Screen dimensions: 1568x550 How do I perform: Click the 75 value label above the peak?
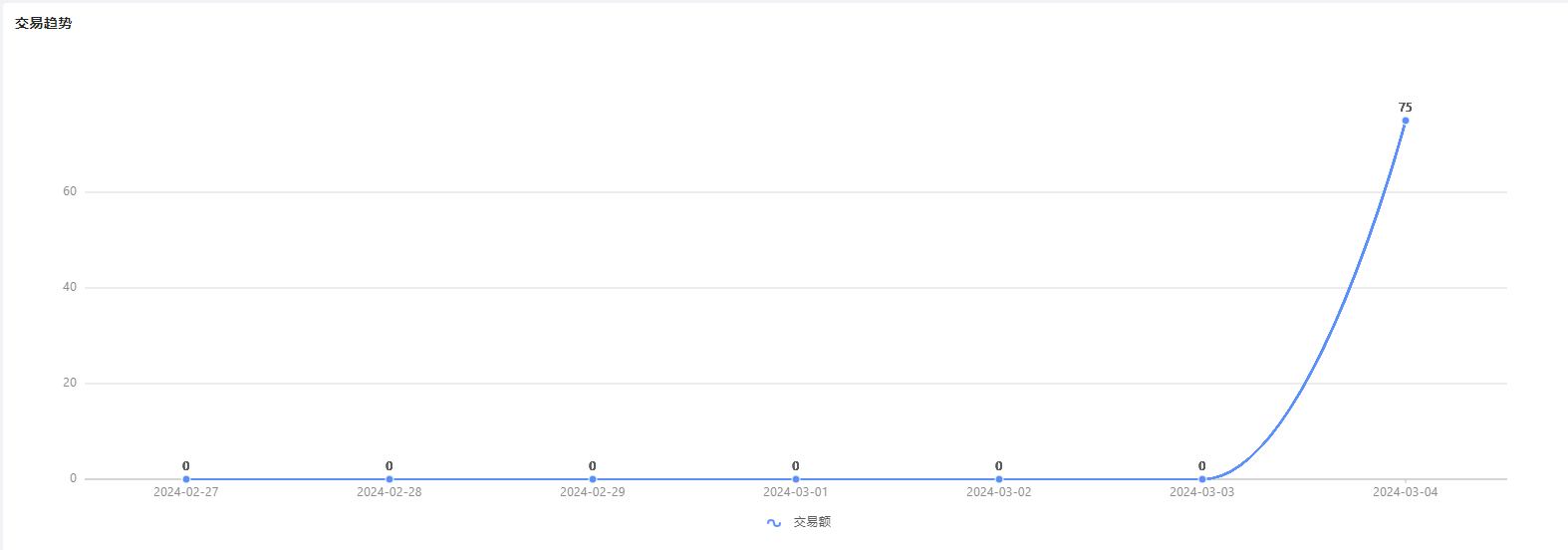pos(1406,108)
